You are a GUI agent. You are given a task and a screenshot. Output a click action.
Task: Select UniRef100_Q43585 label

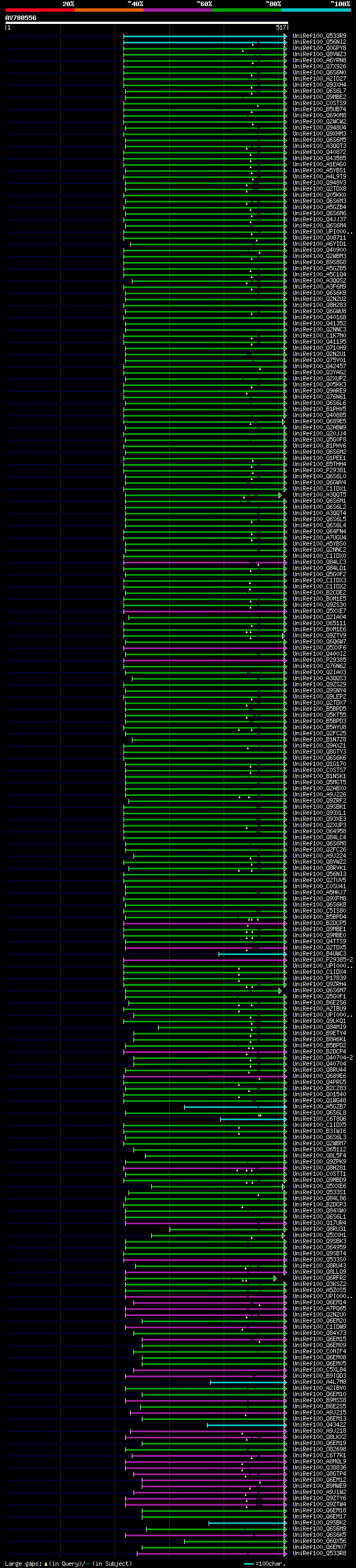tap(319, 159)
